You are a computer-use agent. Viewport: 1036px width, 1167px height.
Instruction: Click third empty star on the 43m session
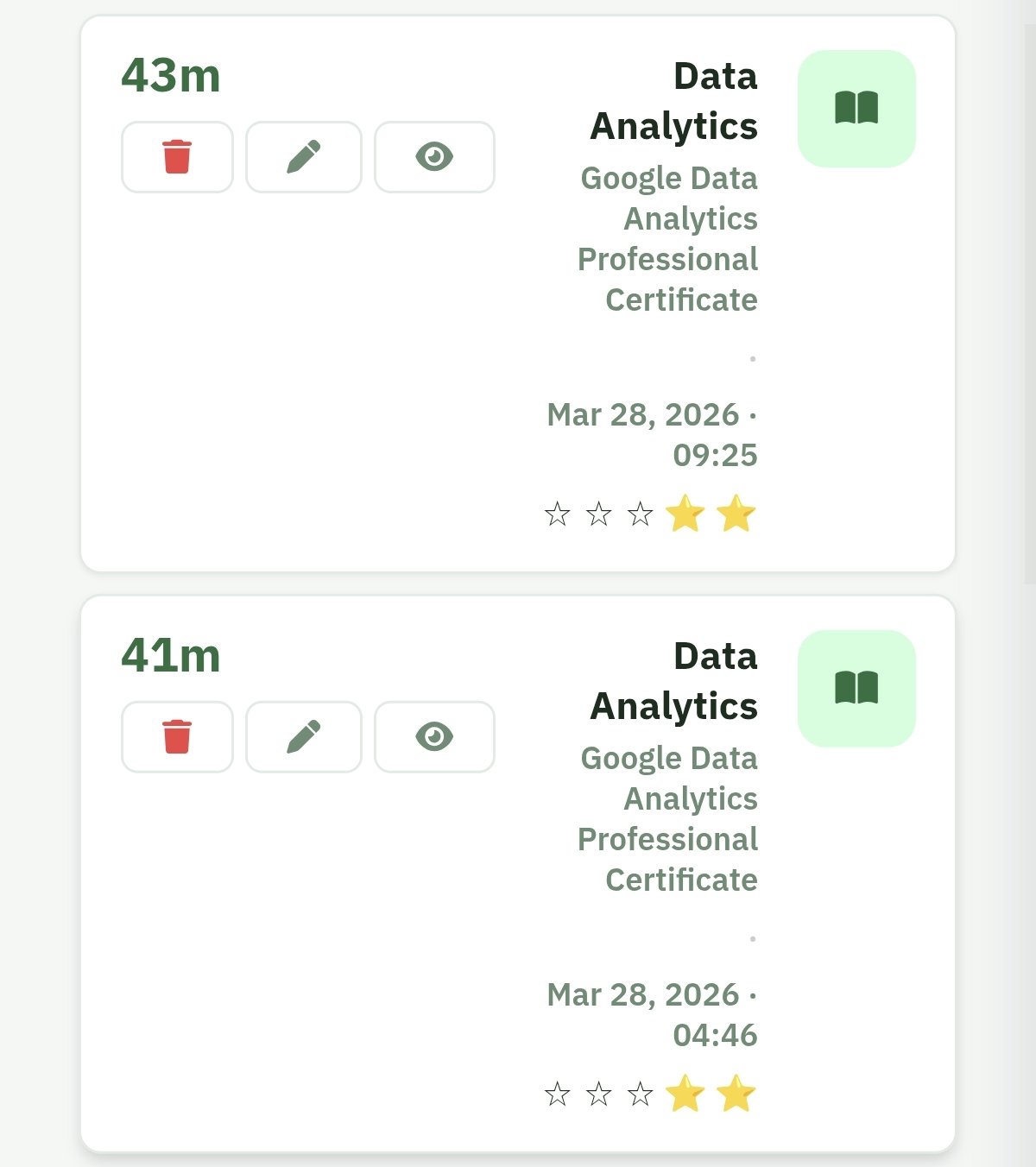pyautogui.click(x=640, y=515)
